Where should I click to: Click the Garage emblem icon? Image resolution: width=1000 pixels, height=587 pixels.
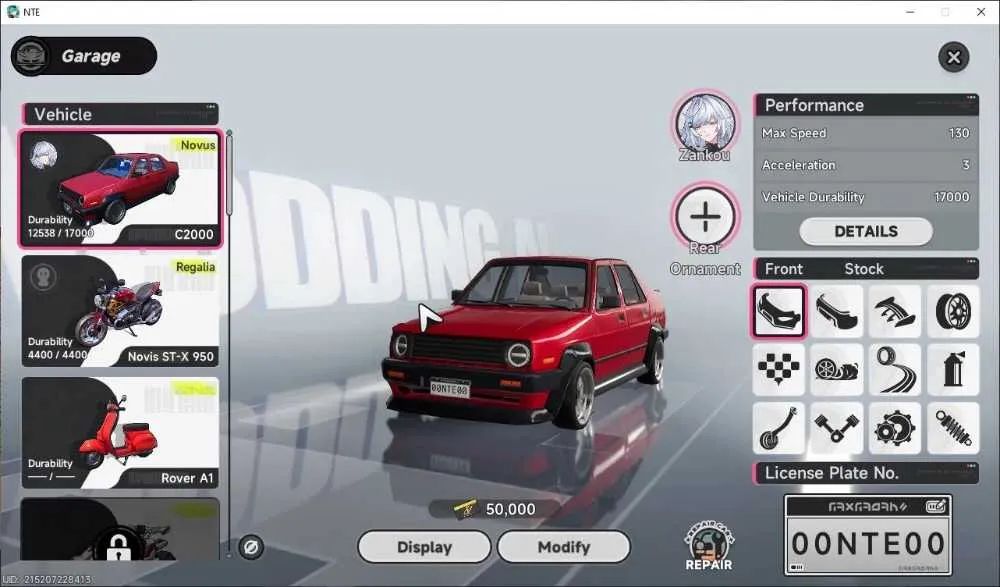coord(31,56)
